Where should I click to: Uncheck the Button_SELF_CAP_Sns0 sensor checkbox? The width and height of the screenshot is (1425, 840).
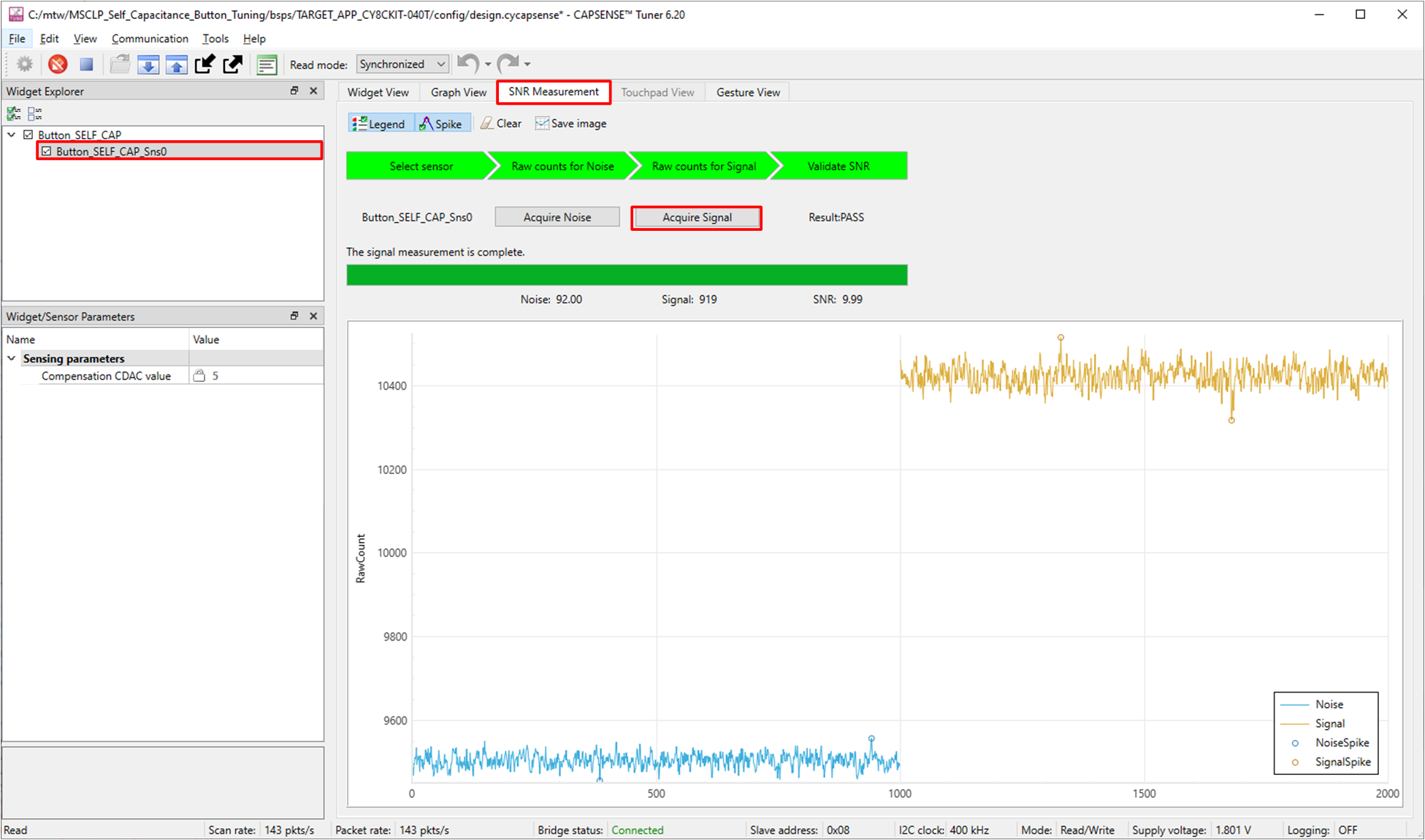47,151
